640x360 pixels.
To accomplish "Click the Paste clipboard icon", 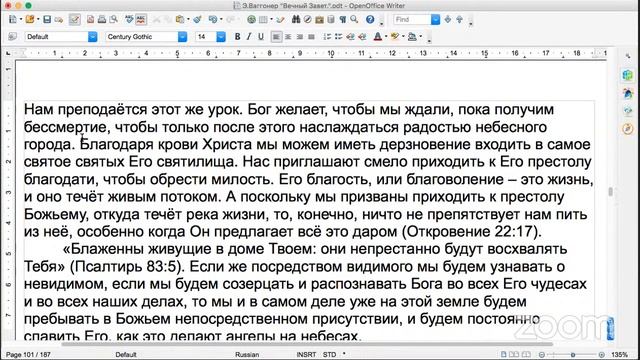I will pos(179,19).
